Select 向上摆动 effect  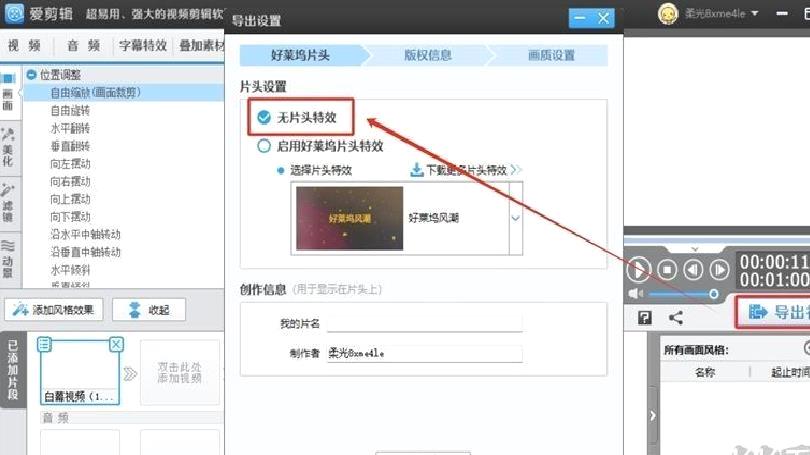coord(70,199)
